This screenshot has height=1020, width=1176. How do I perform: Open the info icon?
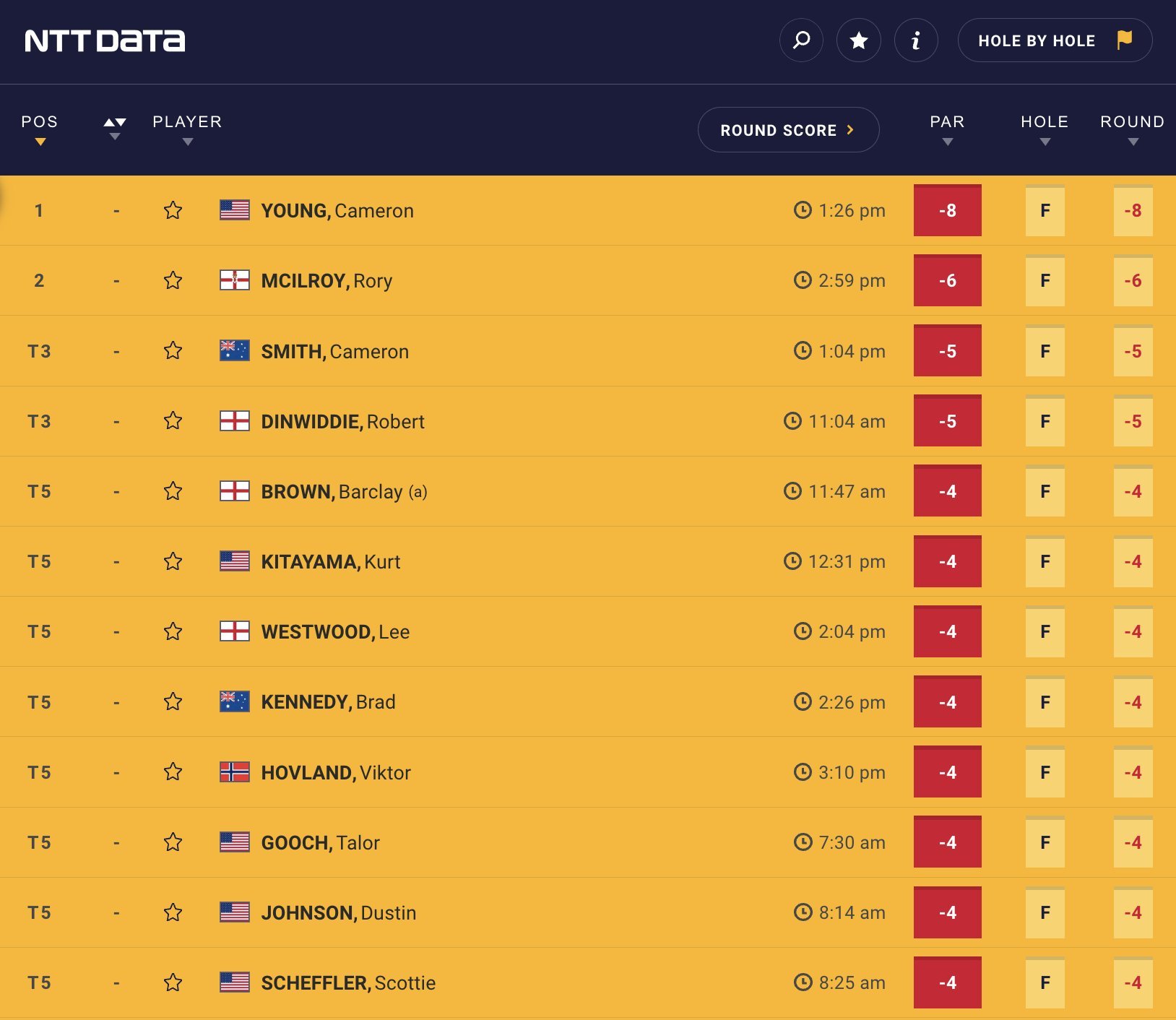[916, 40]
